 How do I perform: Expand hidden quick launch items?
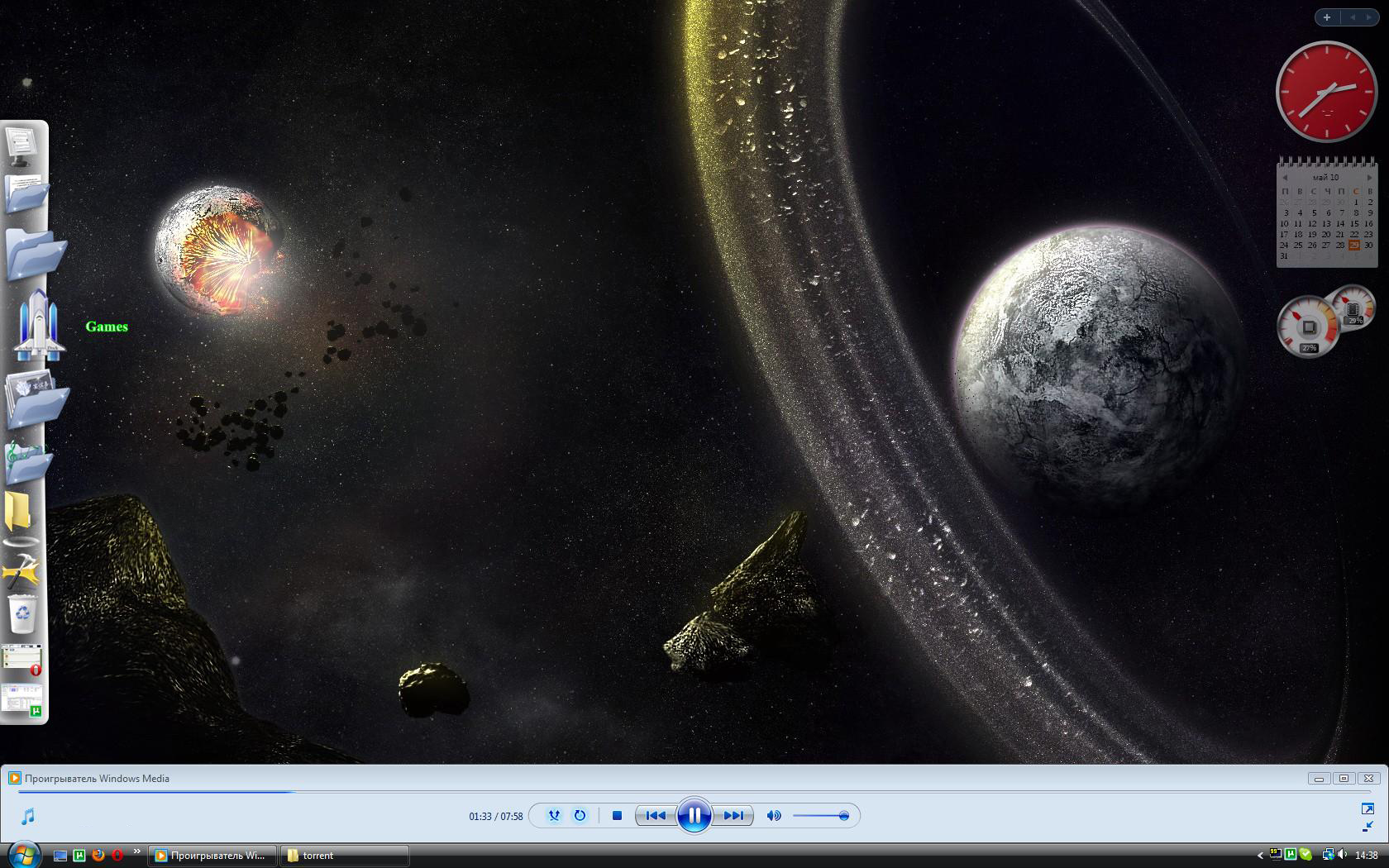136,851
